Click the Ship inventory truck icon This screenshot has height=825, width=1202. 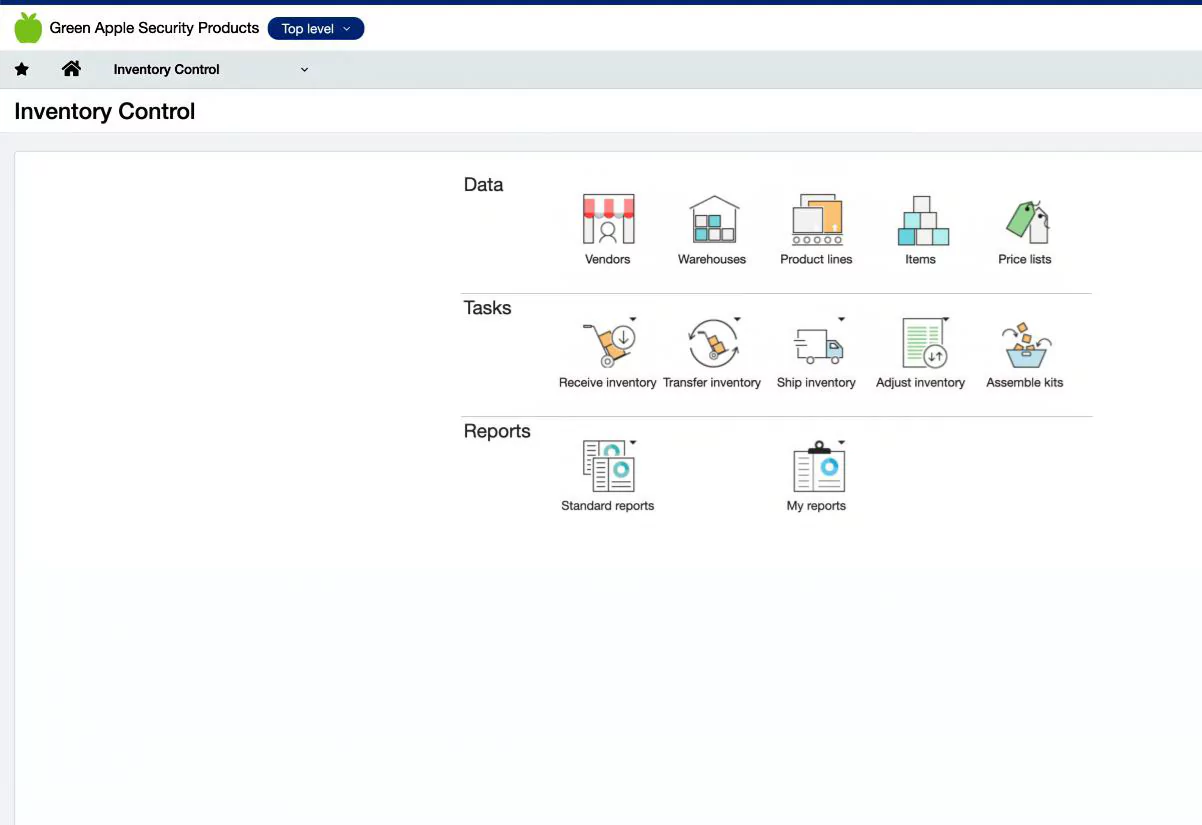(x=816, y=346)
